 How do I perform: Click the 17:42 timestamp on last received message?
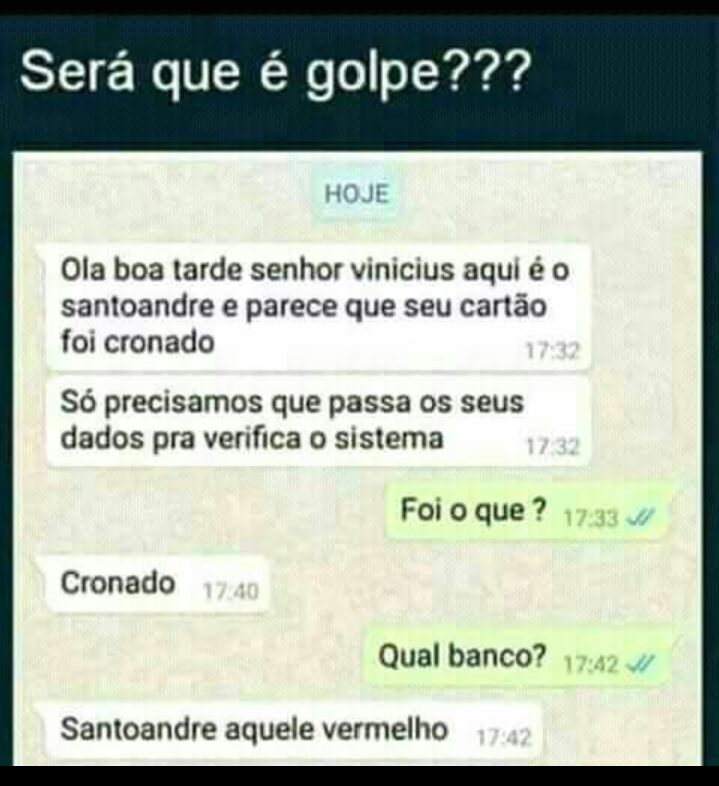coord(503,737)
